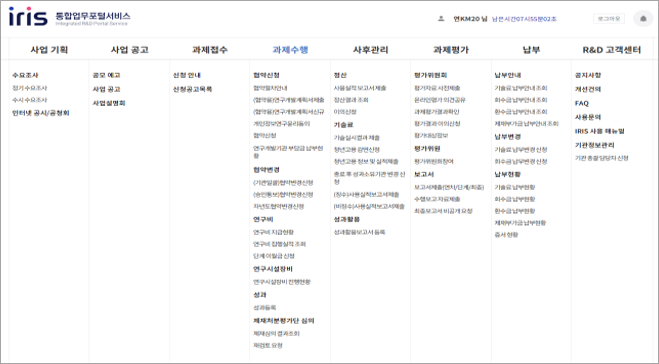Click 제재부가금 납부안내 조회 link

pos(526,124)
